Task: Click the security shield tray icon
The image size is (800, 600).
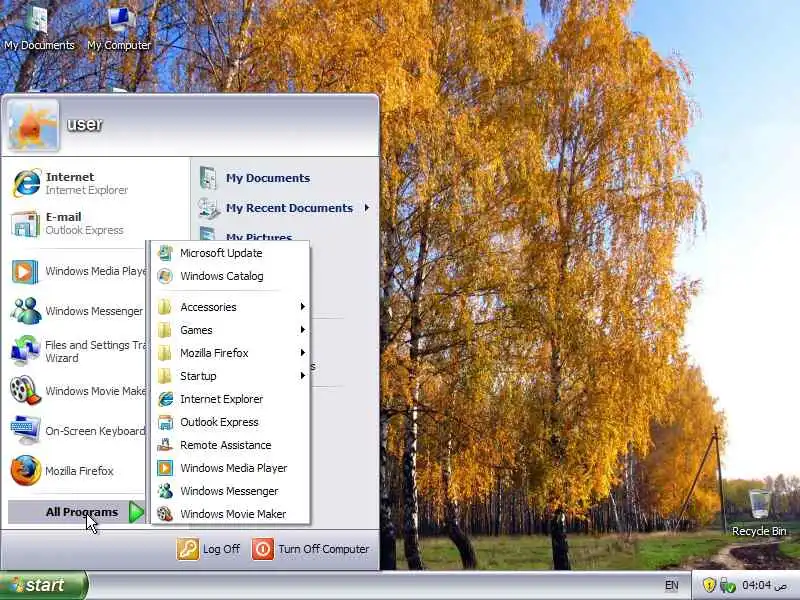Action: 709,585
